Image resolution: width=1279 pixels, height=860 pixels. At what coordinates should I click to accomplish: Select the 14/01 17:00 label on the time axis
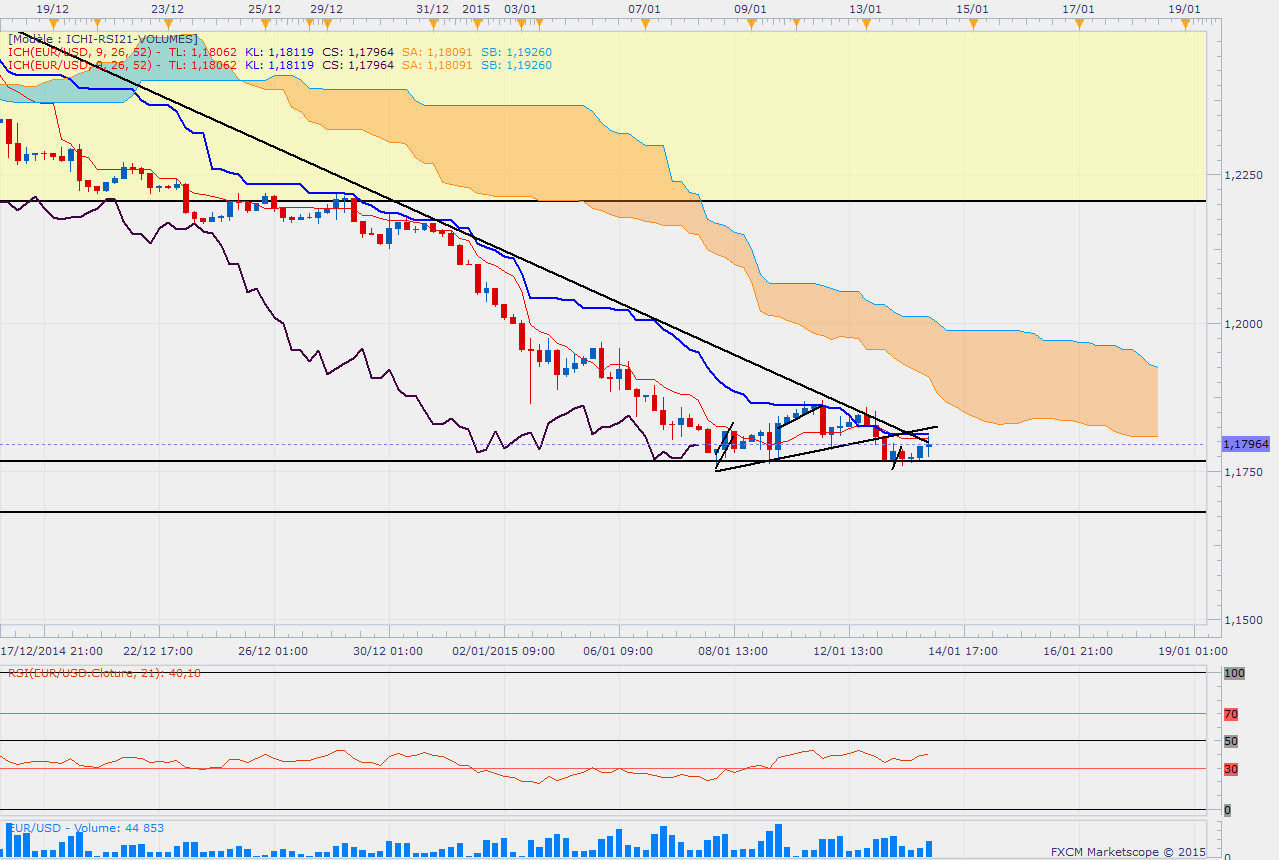click(962, 650)
